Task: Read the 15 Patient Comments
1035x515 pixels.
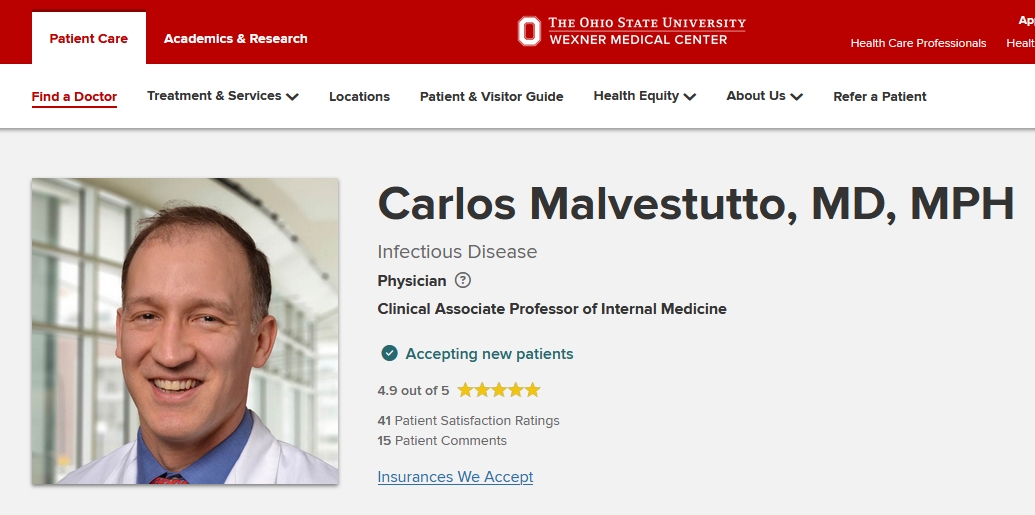Action: (442, 441)
